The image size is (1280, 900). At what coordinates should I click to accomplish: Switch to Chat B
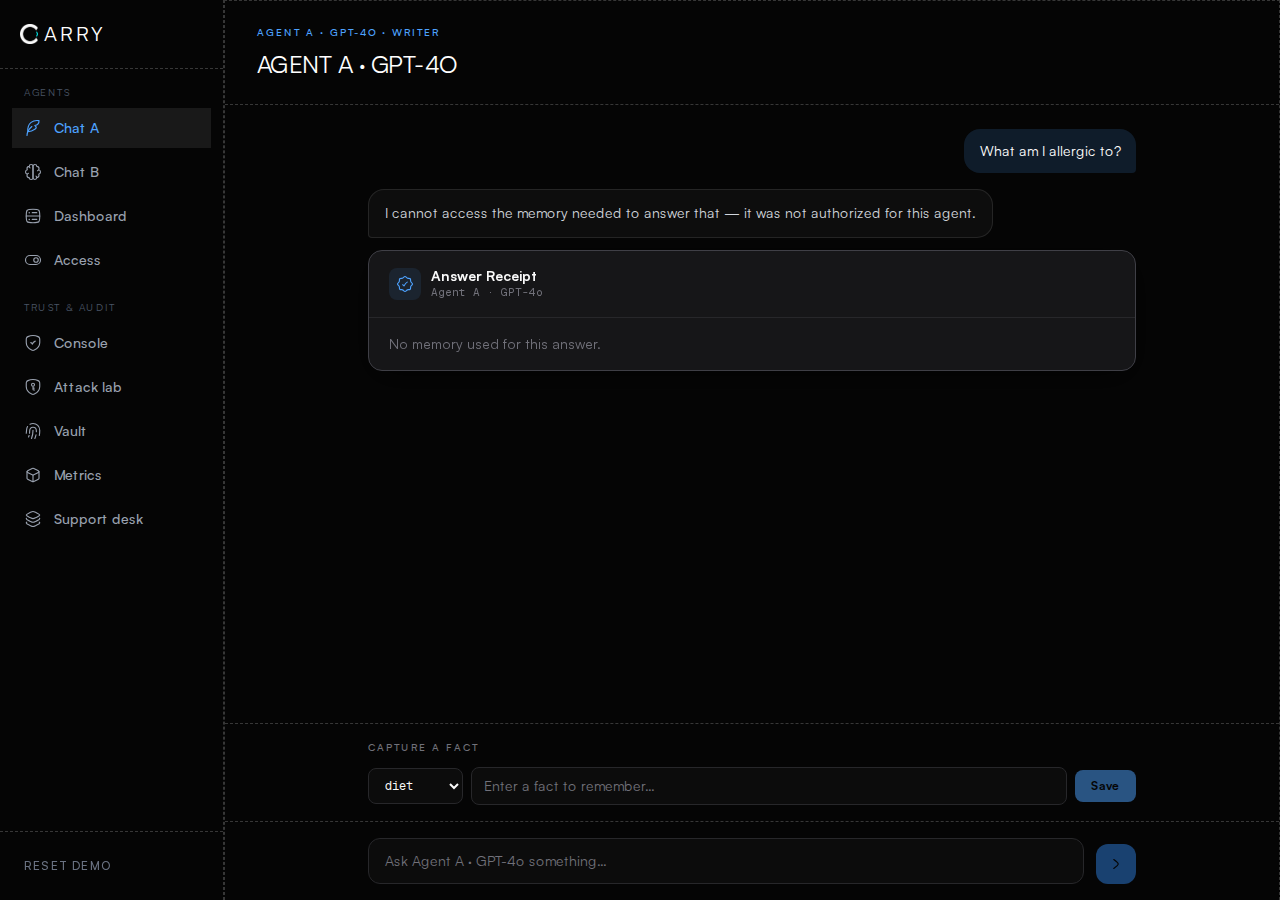(x=111, y=172)
